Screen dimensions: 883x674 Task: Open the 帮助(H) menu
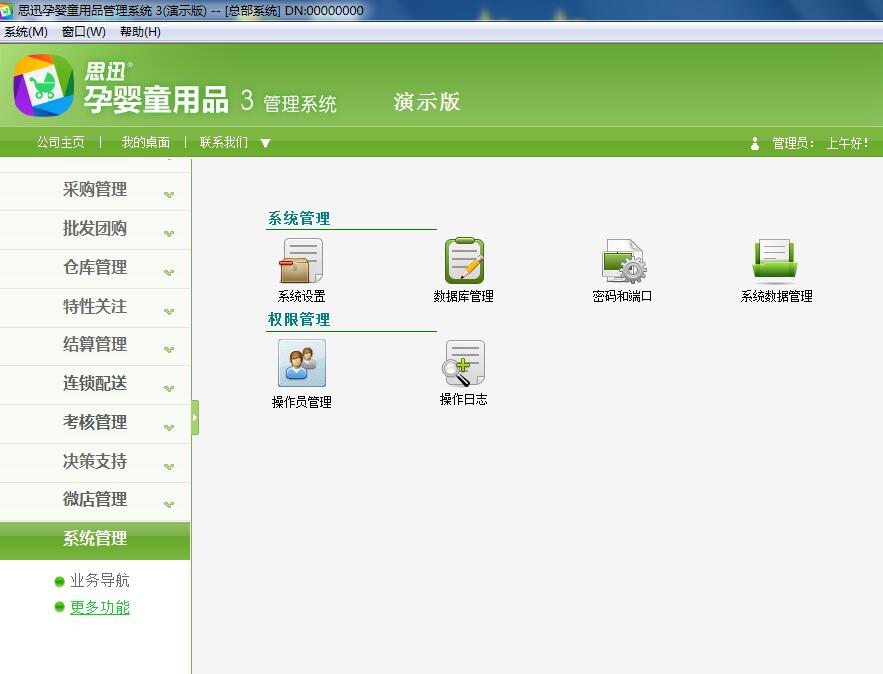pos(140,32)
